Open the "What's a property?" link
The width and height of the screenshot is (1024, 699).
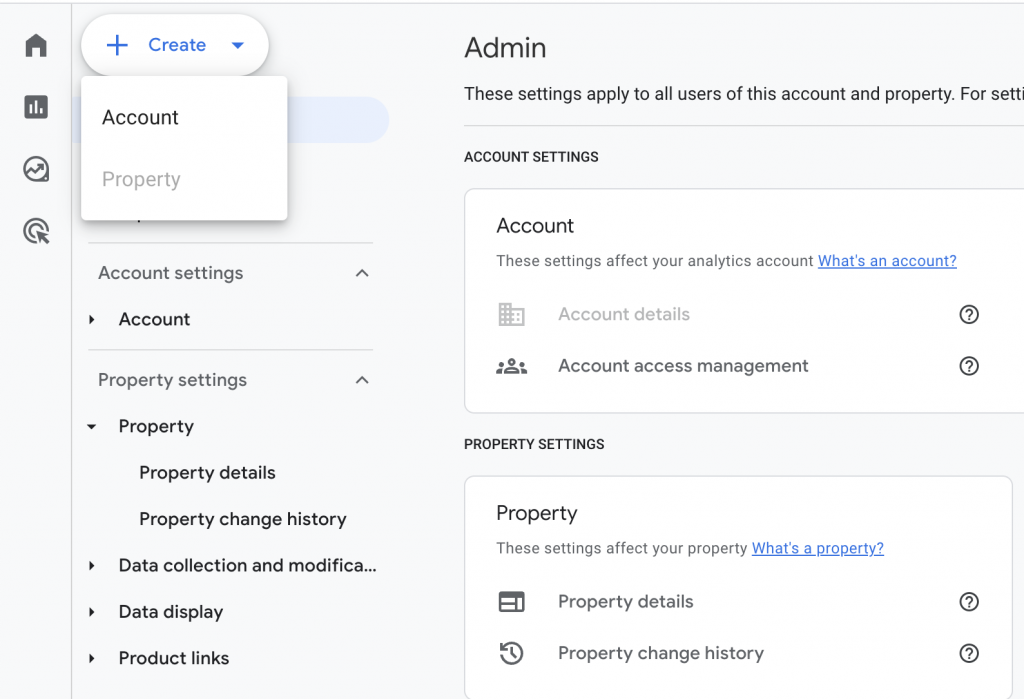[818, 549]
